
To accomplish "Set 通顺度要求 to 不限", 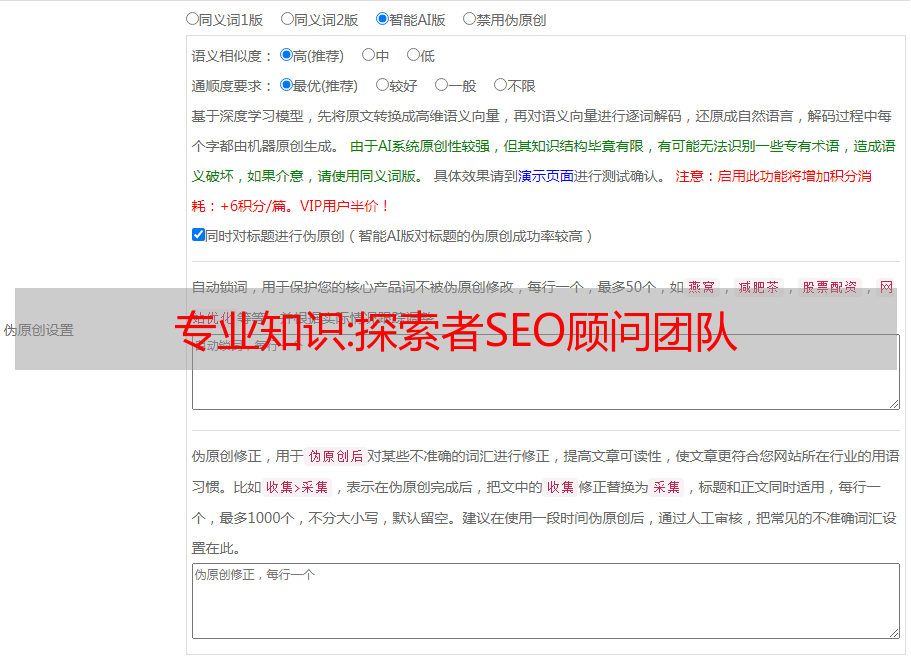I will click(500, 85).
